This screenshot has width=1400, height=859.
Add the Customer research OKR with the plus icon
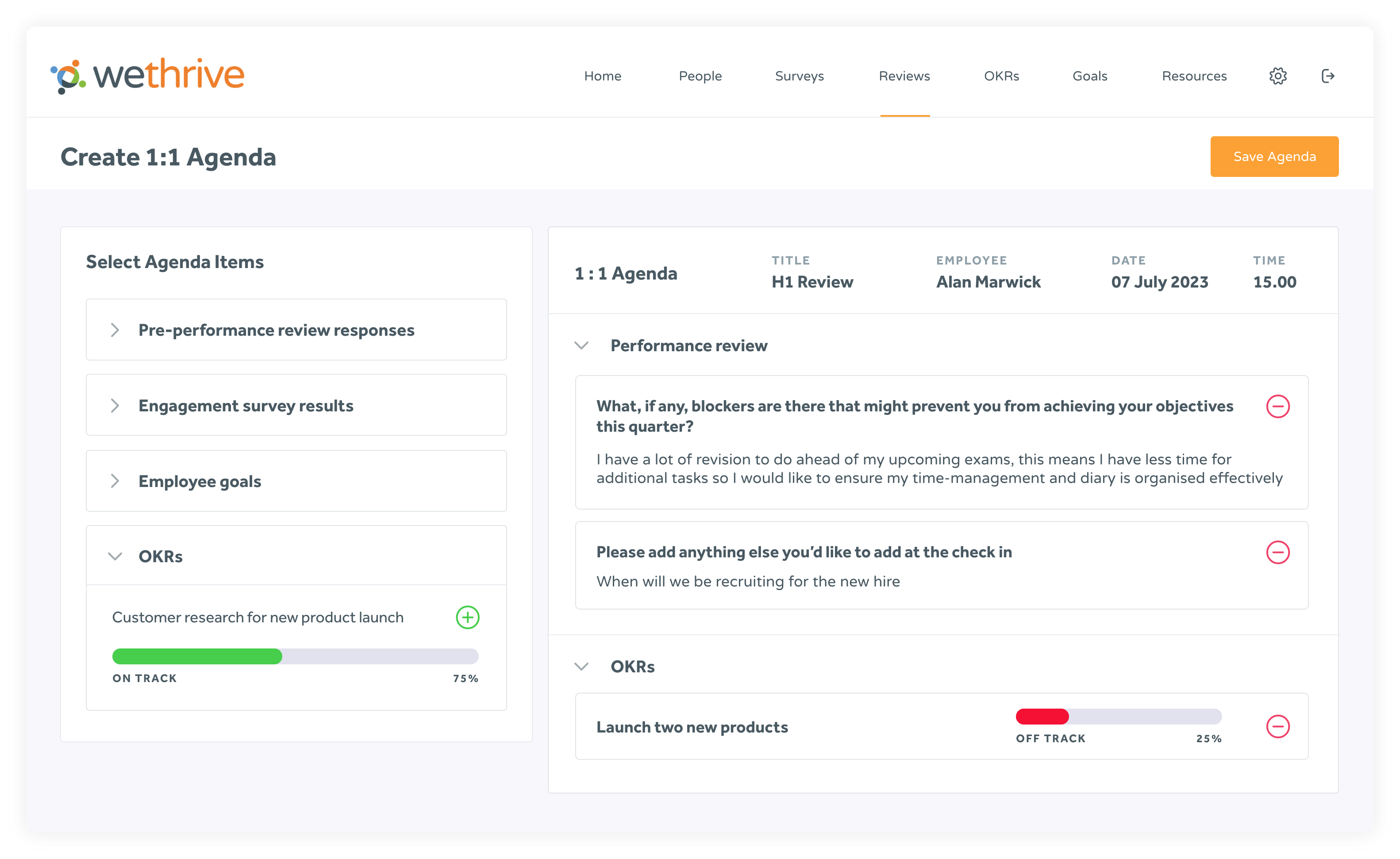coord(467,617)
